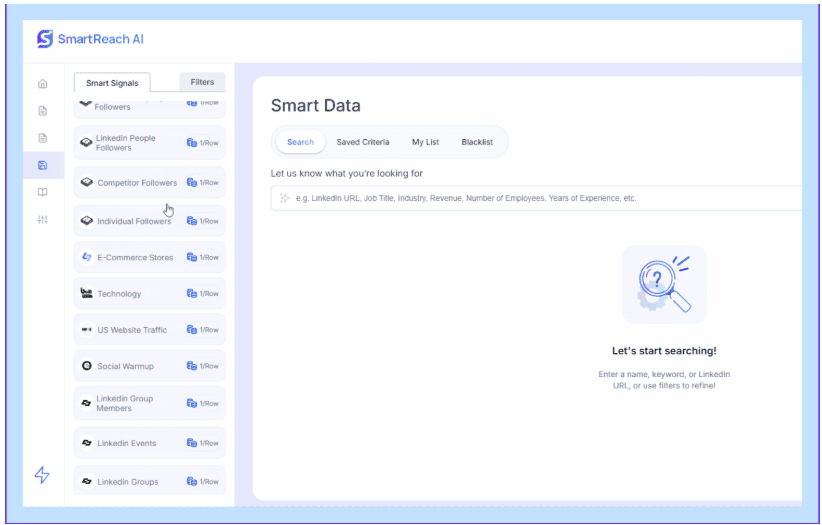Viewport: 822px width, 525px height.
Task: Open the My List tab
Action: tap(425, 142)
